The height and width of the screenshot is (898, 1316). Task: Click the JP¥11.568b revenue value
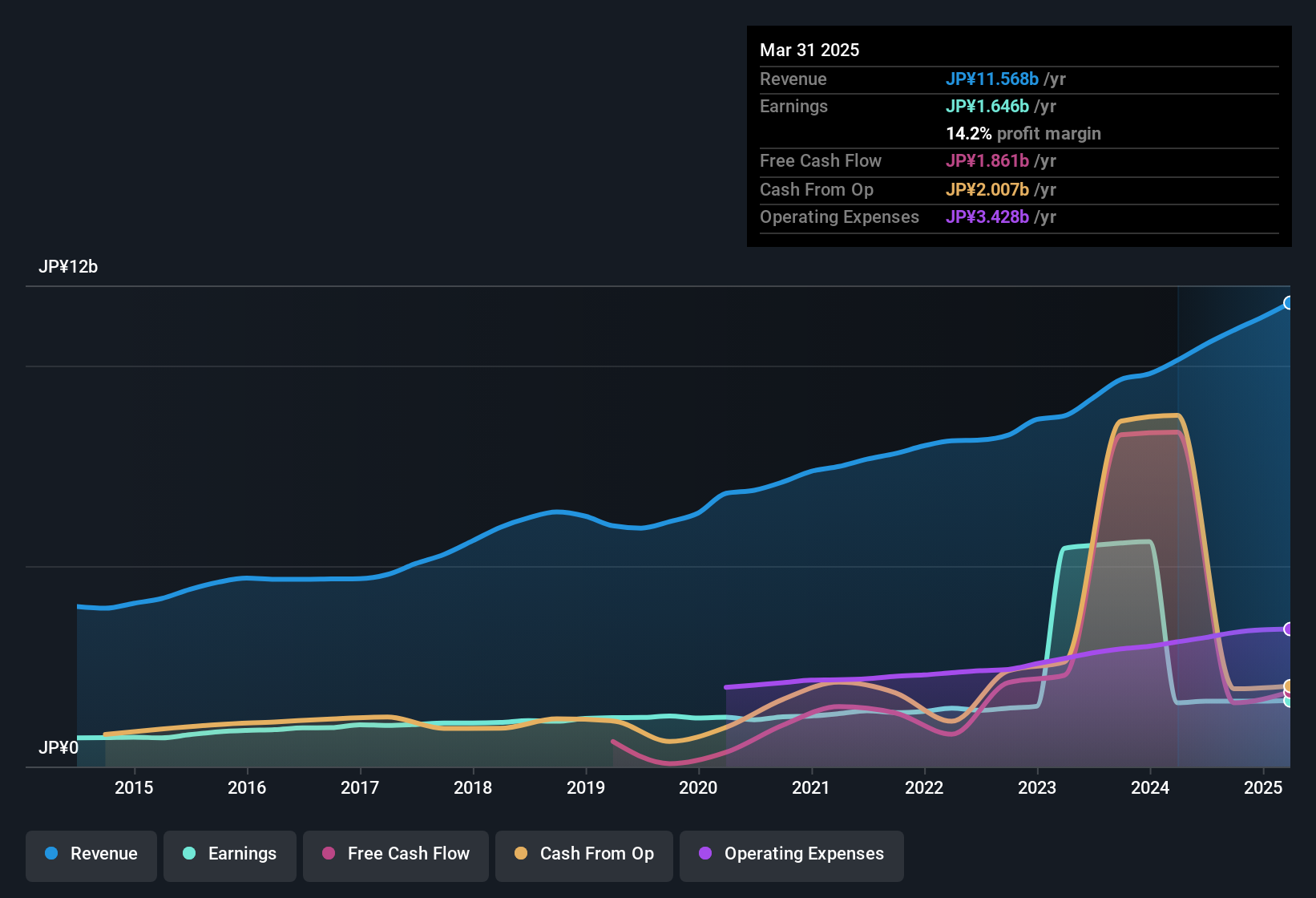(x=993, y=79)
